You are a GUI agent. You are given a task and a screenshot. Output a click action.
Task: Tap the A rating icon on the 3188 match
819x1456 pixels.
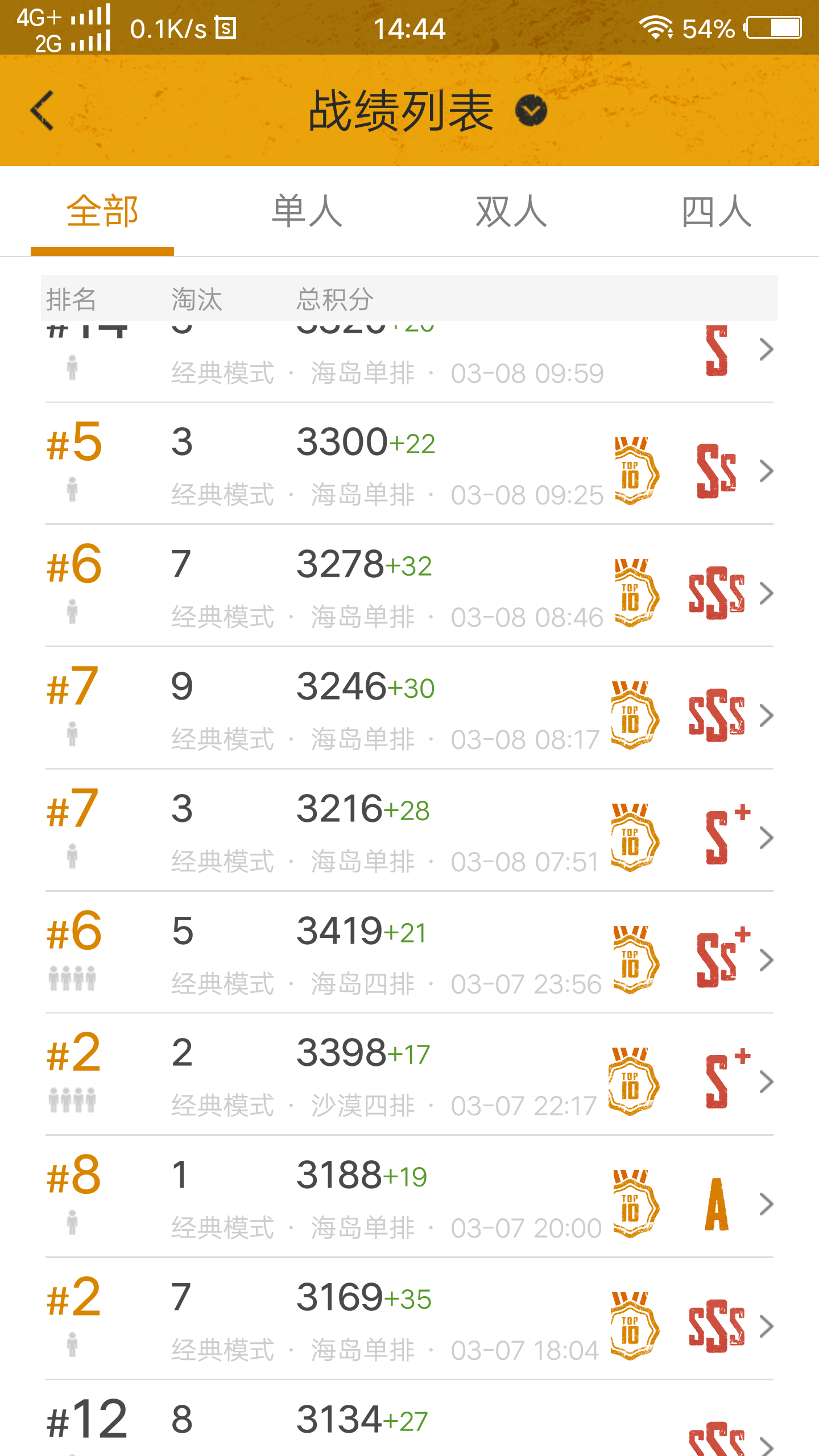[717, 1204]
